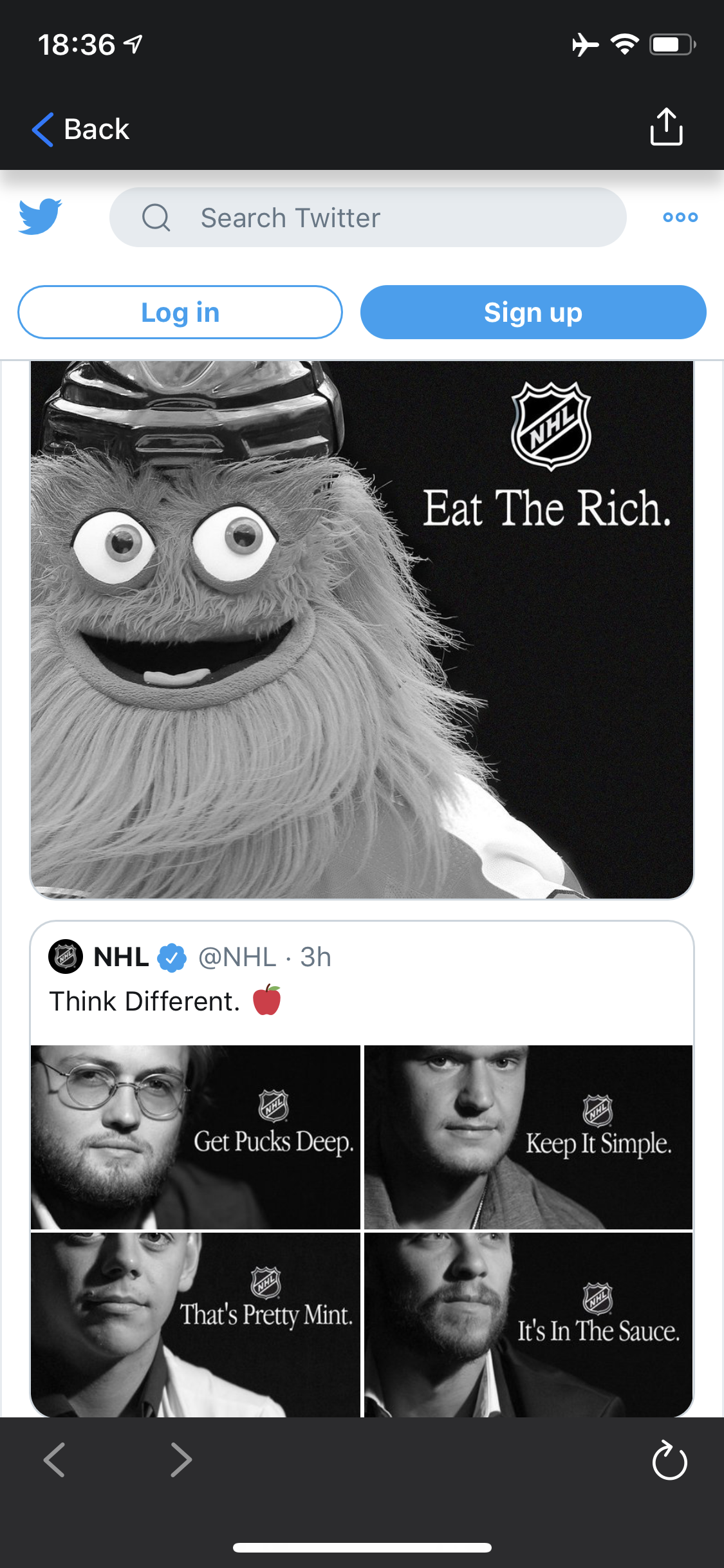Tap the share icon in top bar
This screenshot has width=724, height=1568.
tap(666, 127)
